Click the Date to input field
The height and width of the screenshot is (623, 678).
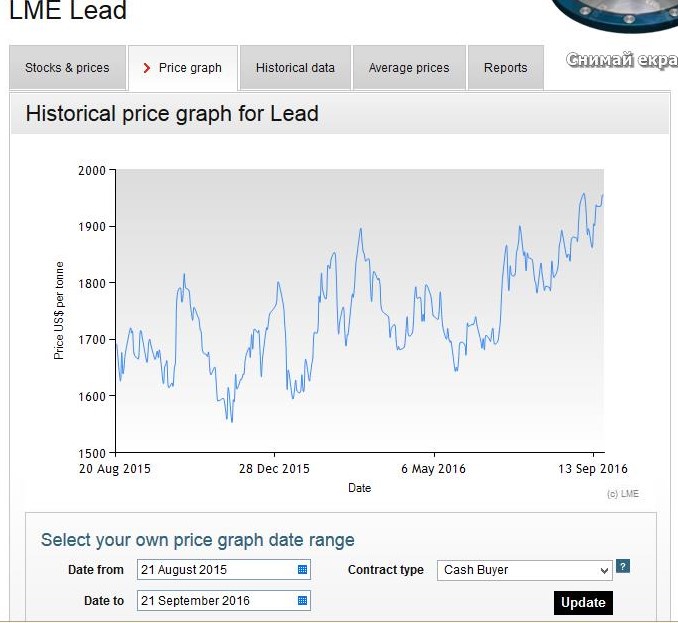[224, 601]
